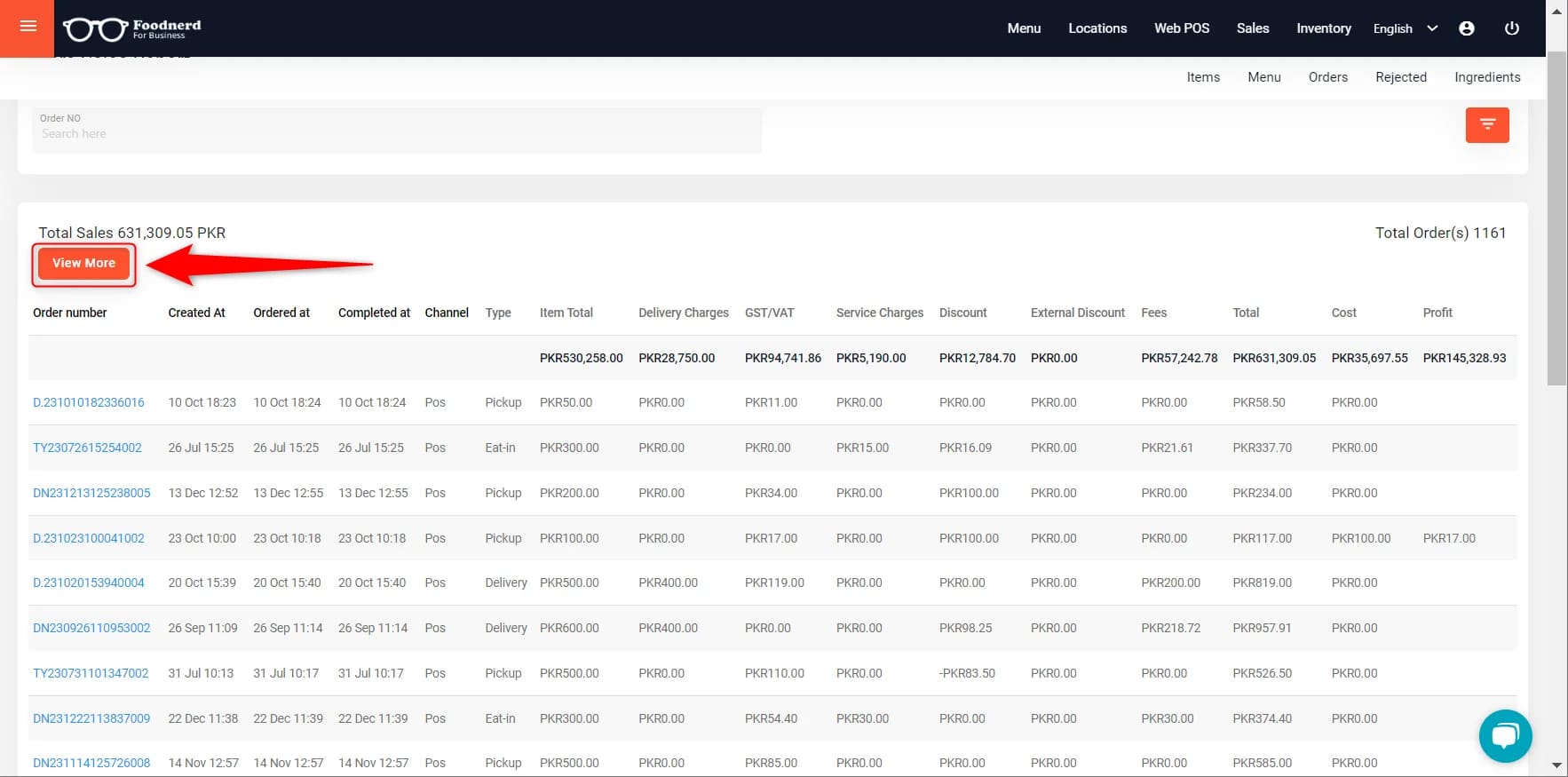Select the -PKR83.50 discount cell

pyautogui.click(x=967, y=673)
